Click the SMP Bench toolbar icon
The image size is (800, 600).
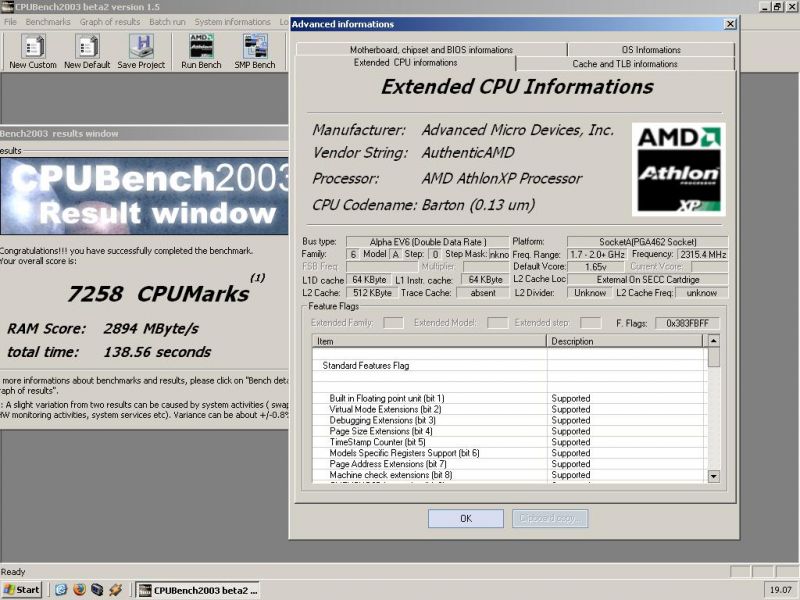pyautogui.click(x=255, y=52)
